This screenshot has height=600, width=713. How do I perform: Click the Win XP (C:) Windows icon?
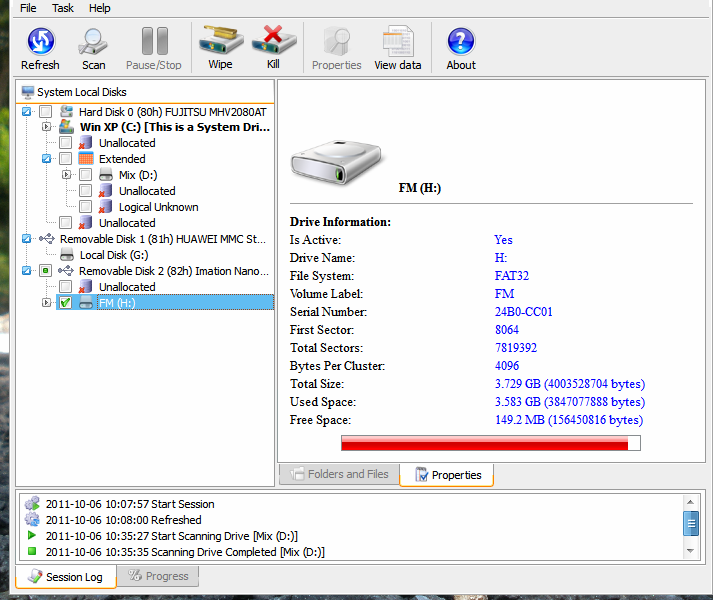[x=66, y=126]
